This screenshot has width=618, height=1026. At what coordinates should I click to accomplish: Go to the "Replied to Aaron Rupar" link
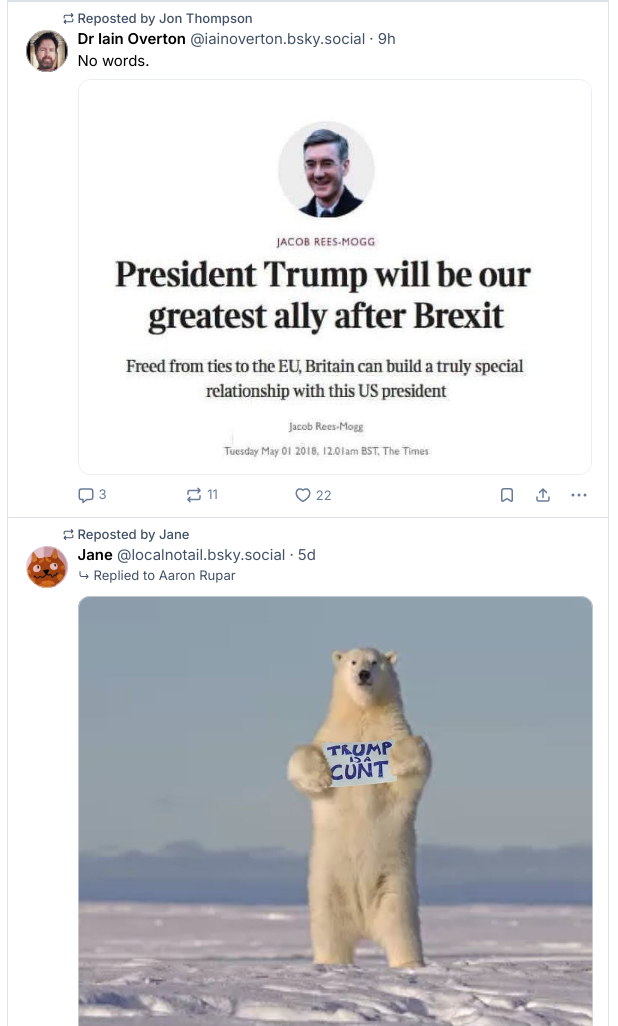pos(164,576)
